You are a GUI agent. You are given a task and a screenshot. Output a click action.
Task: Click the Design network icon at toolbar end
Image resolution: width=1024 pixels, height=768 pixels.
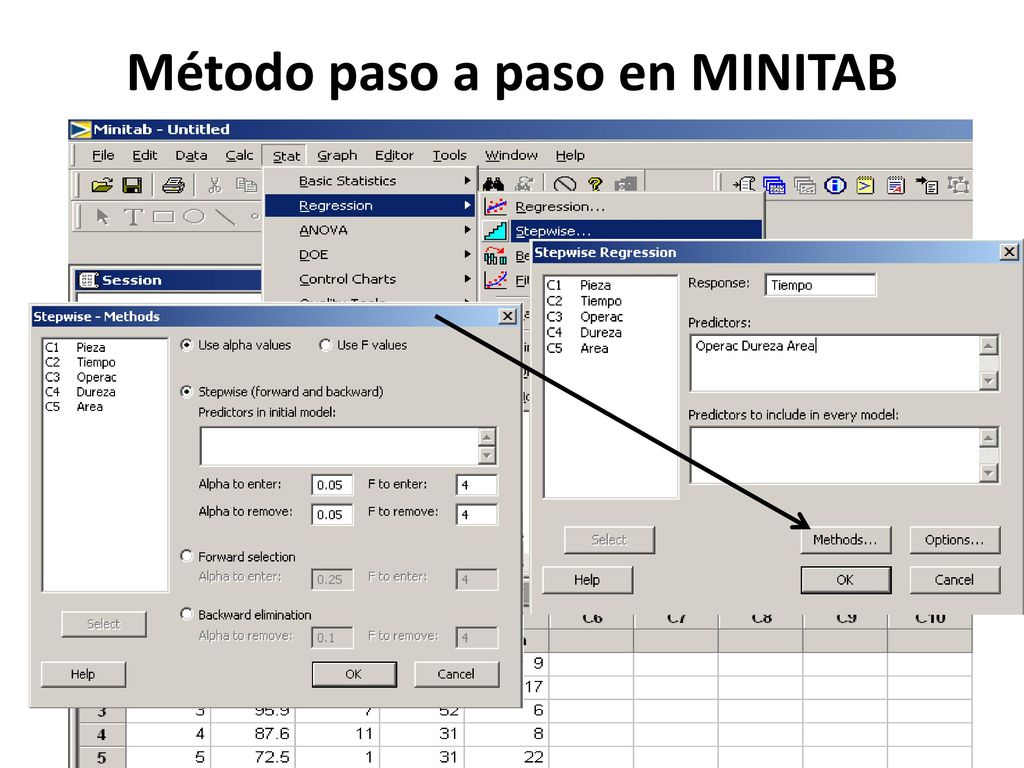tap(958, 185)
